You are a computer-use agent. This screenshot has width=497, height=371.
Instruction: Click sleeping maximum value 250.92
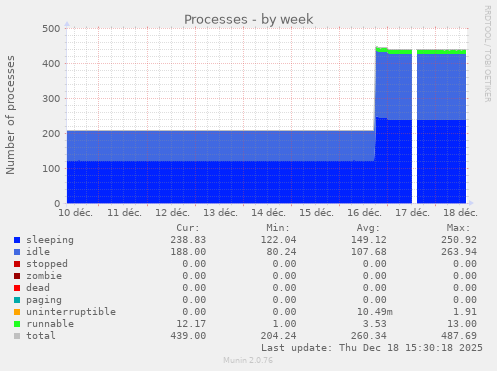[x=459, y=240]
